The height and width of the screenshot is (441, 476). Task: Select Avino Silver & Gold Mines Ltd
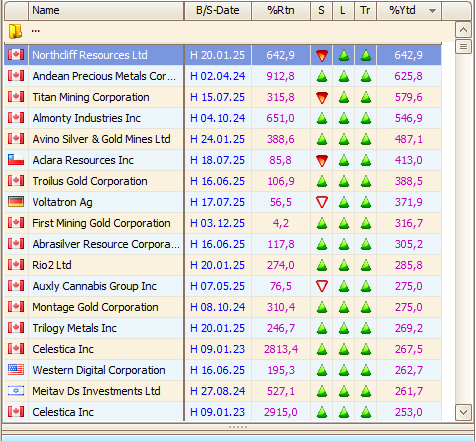point(101,139)
